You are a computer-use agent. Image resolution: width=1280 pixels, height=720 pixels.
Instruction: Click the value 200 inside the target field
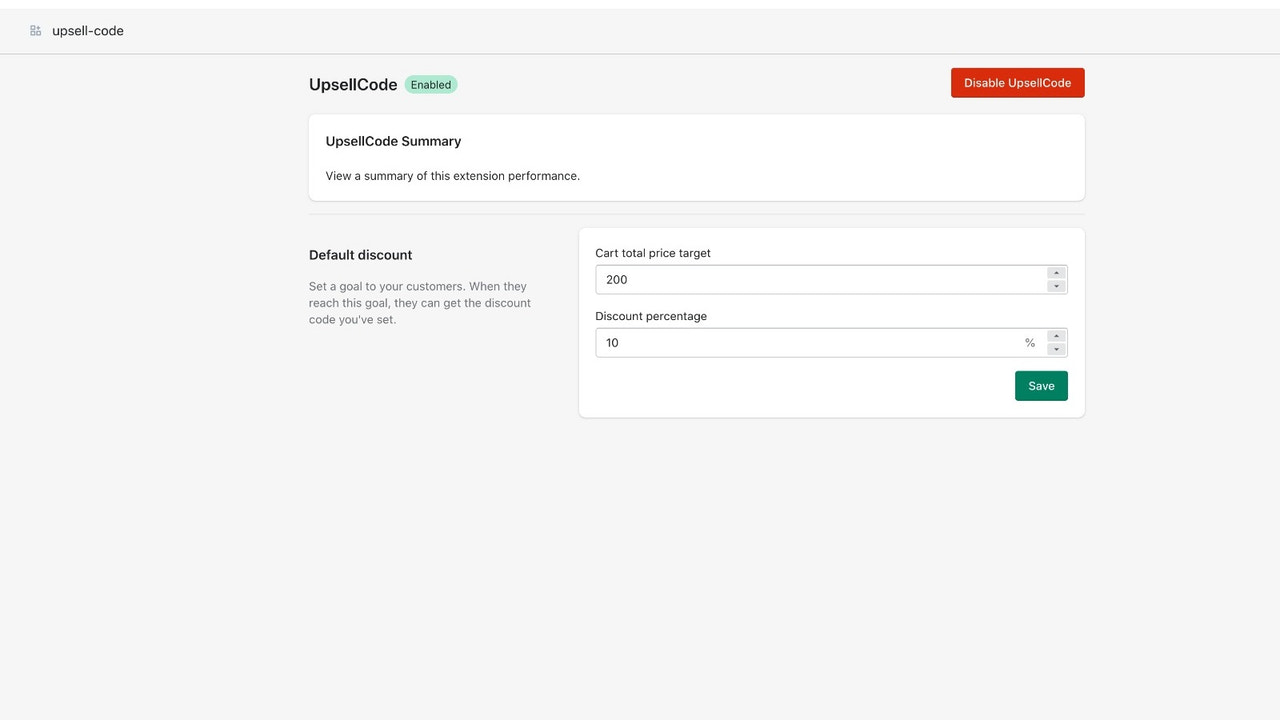click(617, 279)
